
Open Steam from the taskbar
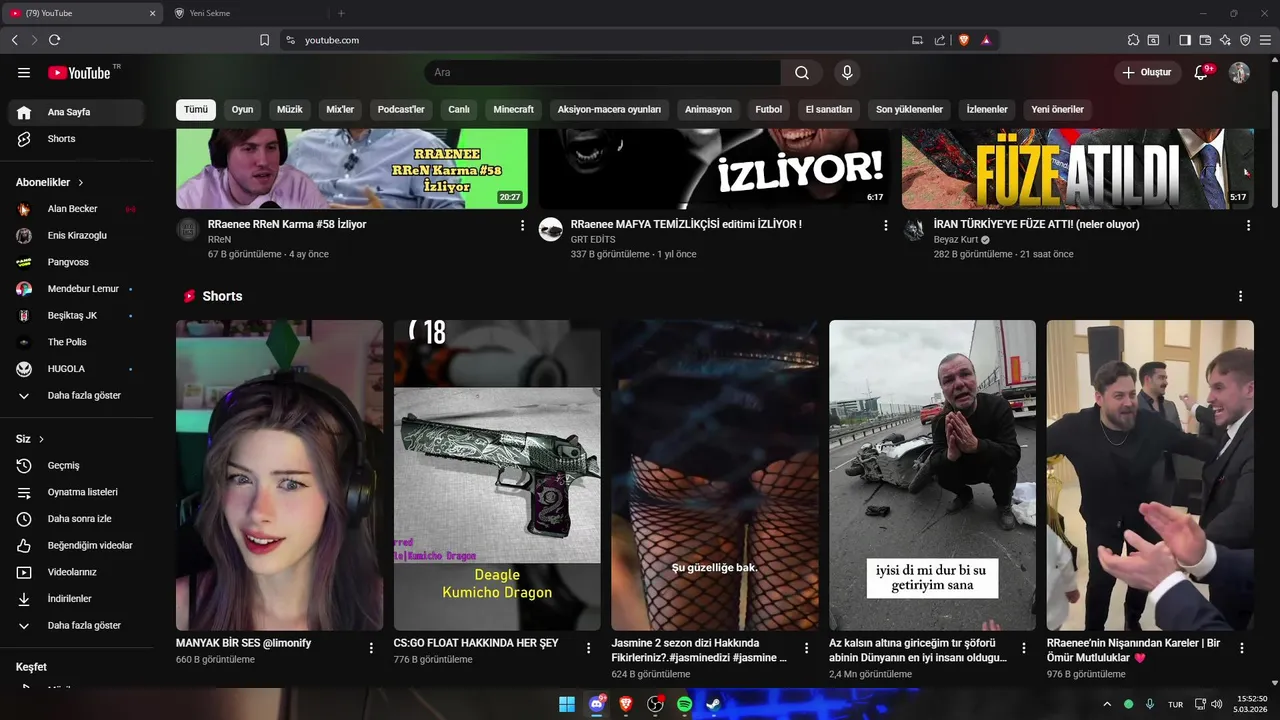pyautogui.click(x=713, y=704)
